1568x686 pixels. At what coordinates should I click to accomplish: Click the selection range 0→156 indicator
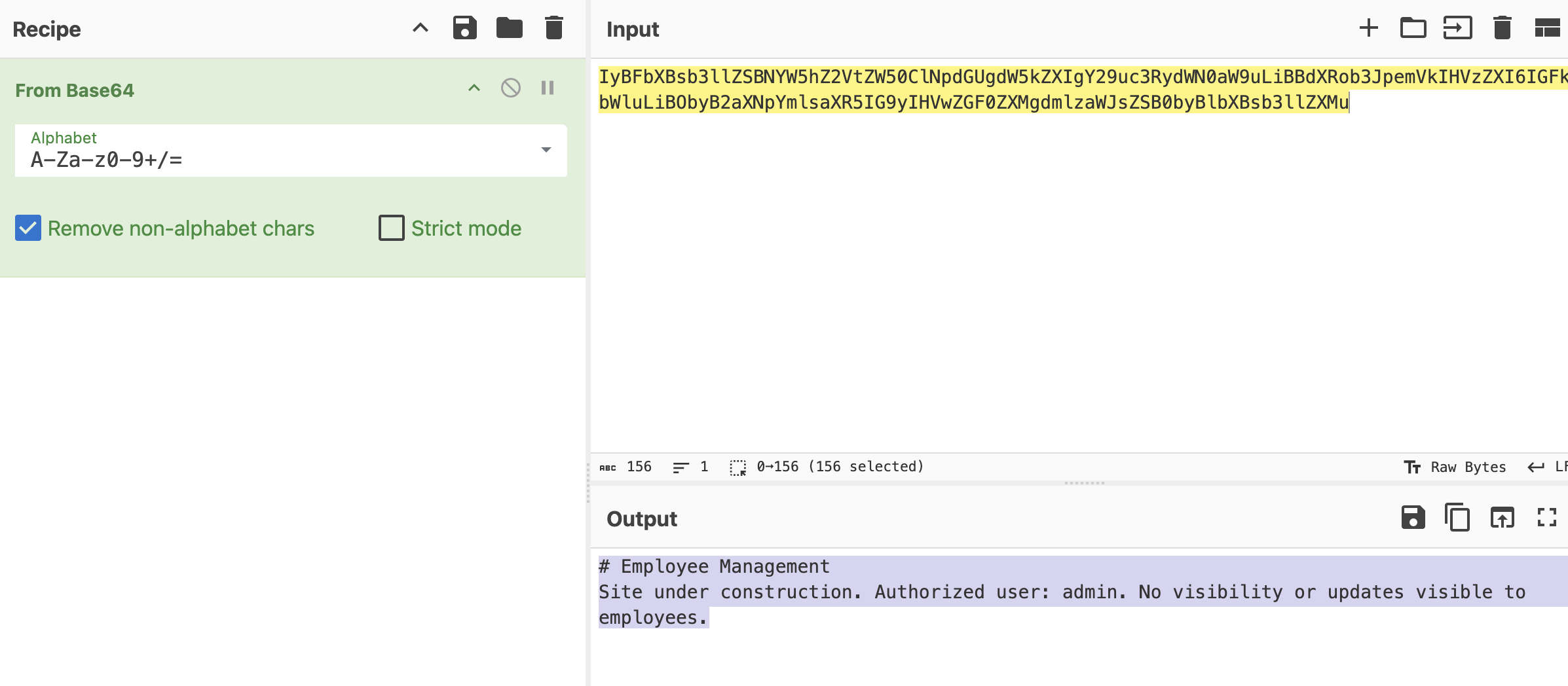[827, 467]
